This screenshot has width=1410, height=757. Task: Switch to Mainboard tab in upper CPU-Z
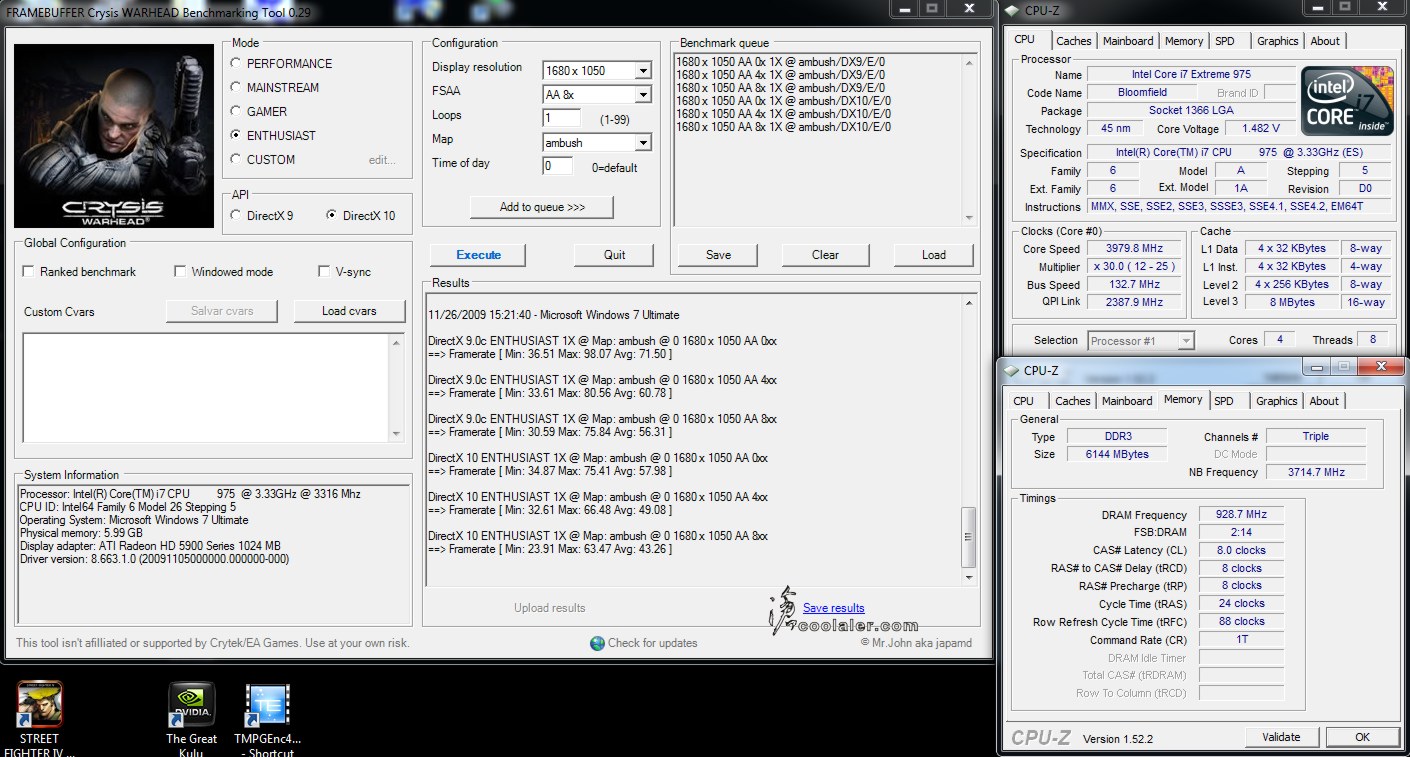(1129, 41)
